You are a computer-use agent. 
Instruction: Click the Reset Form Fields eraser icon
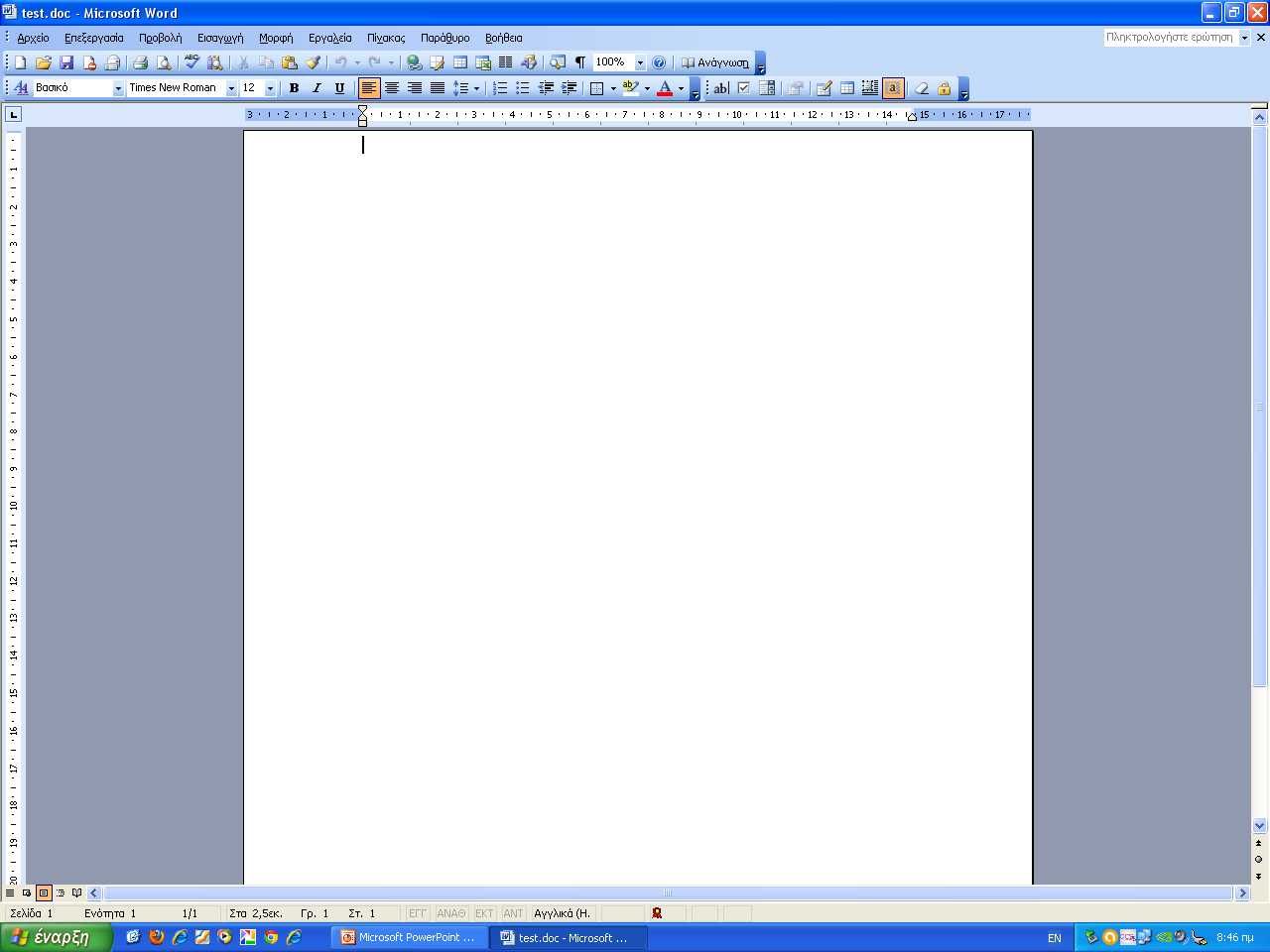tap(922, 88)
